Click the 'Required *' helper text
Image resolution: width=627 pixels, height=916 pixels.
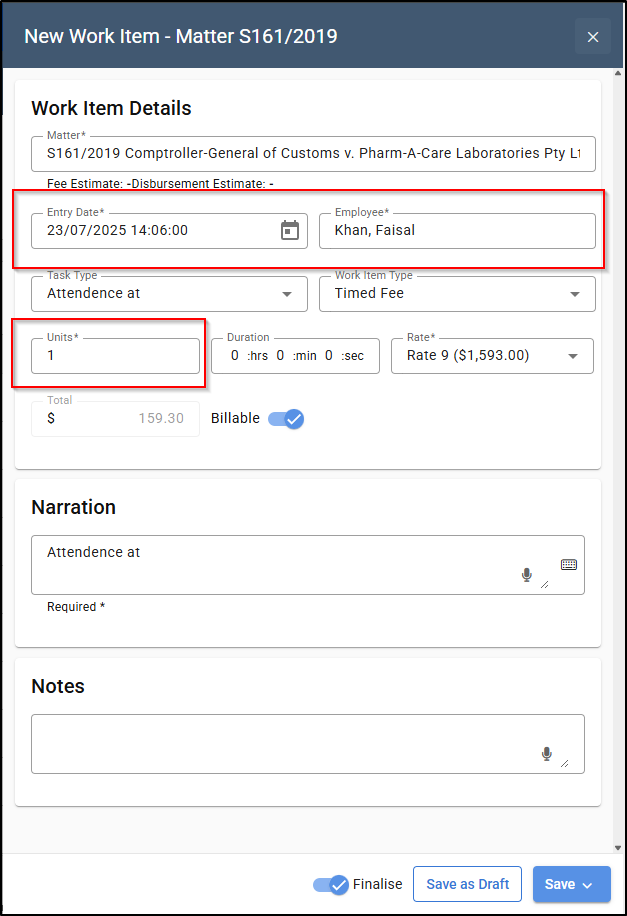coord(76,607)
